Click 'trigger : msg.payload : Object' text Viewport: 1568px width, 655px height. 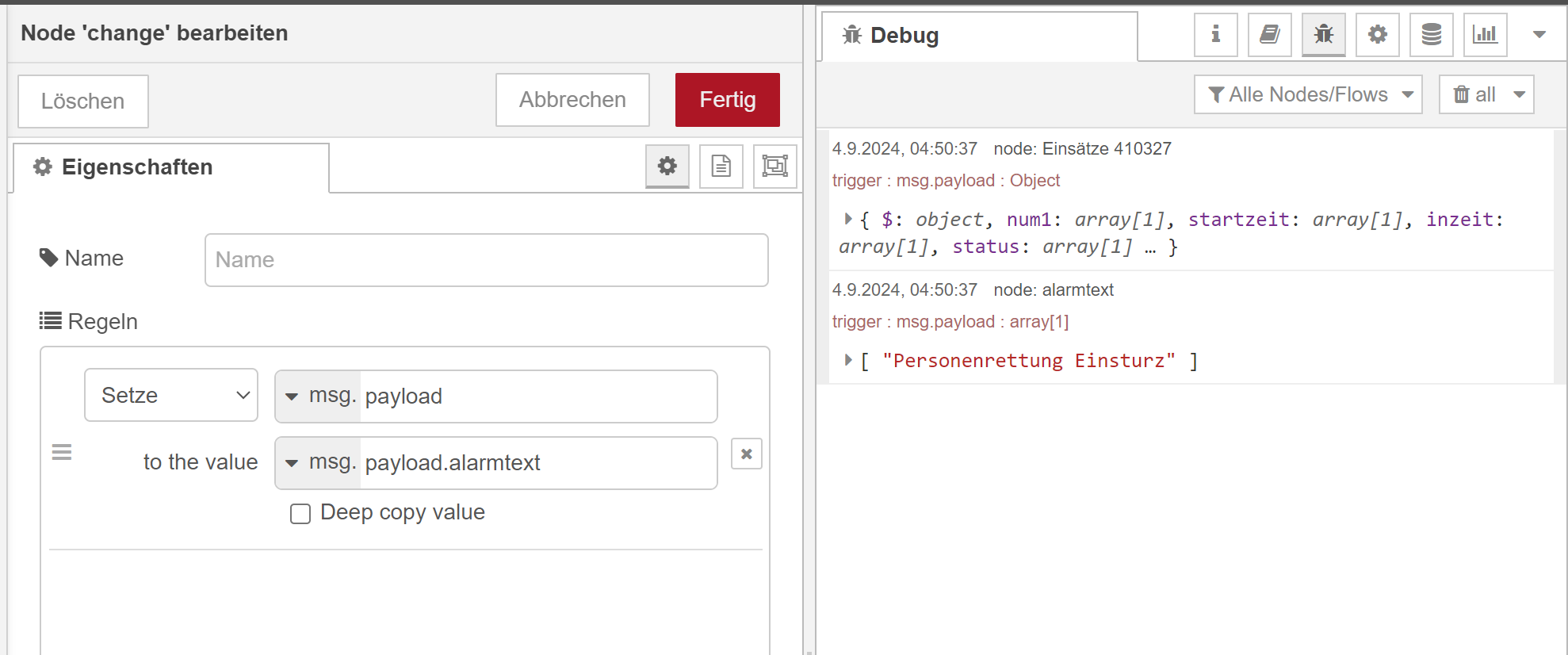click(946, 181)
